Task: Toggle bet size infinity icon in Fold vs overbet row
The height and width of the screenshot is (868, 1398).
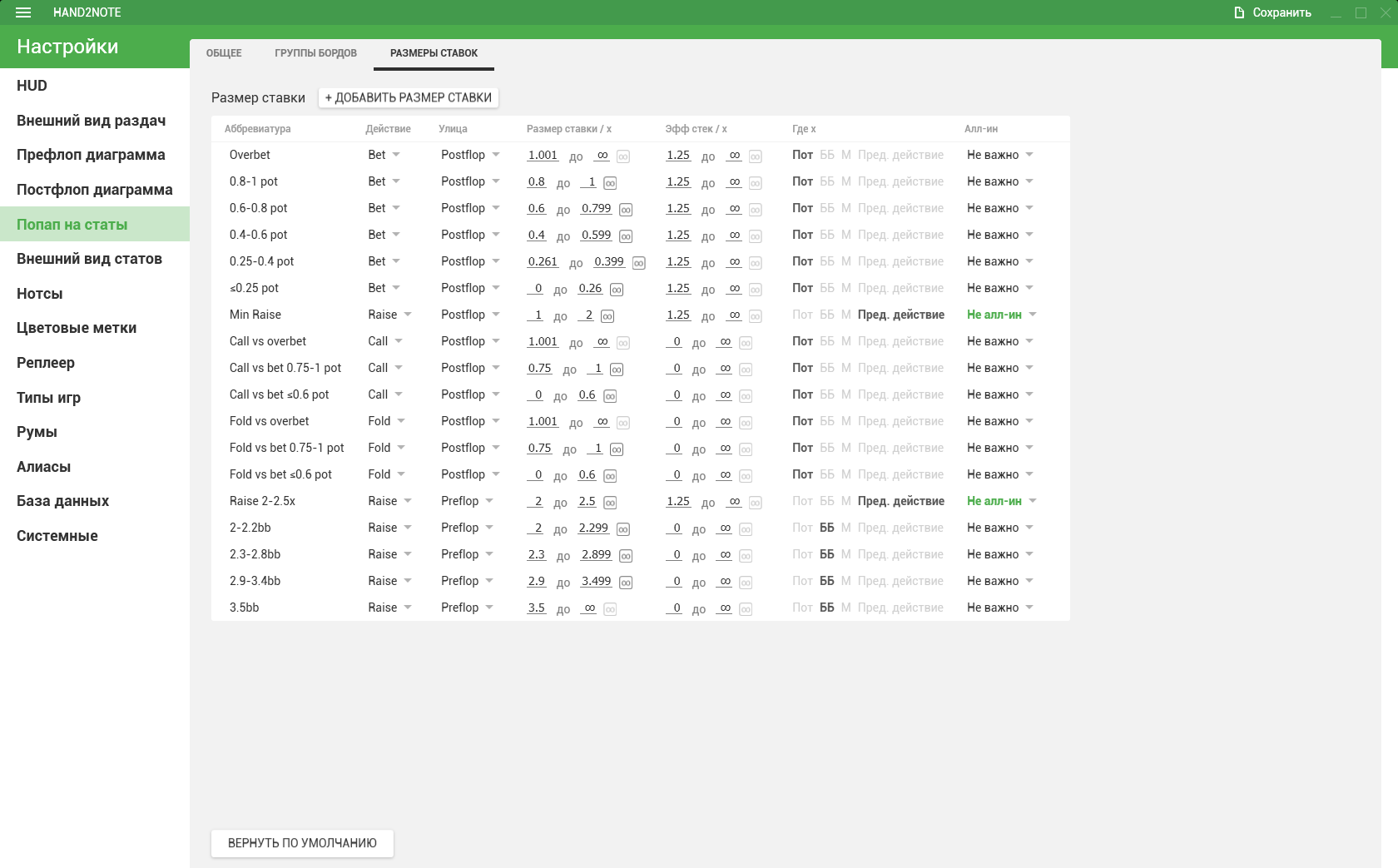Action: point(622,423)
